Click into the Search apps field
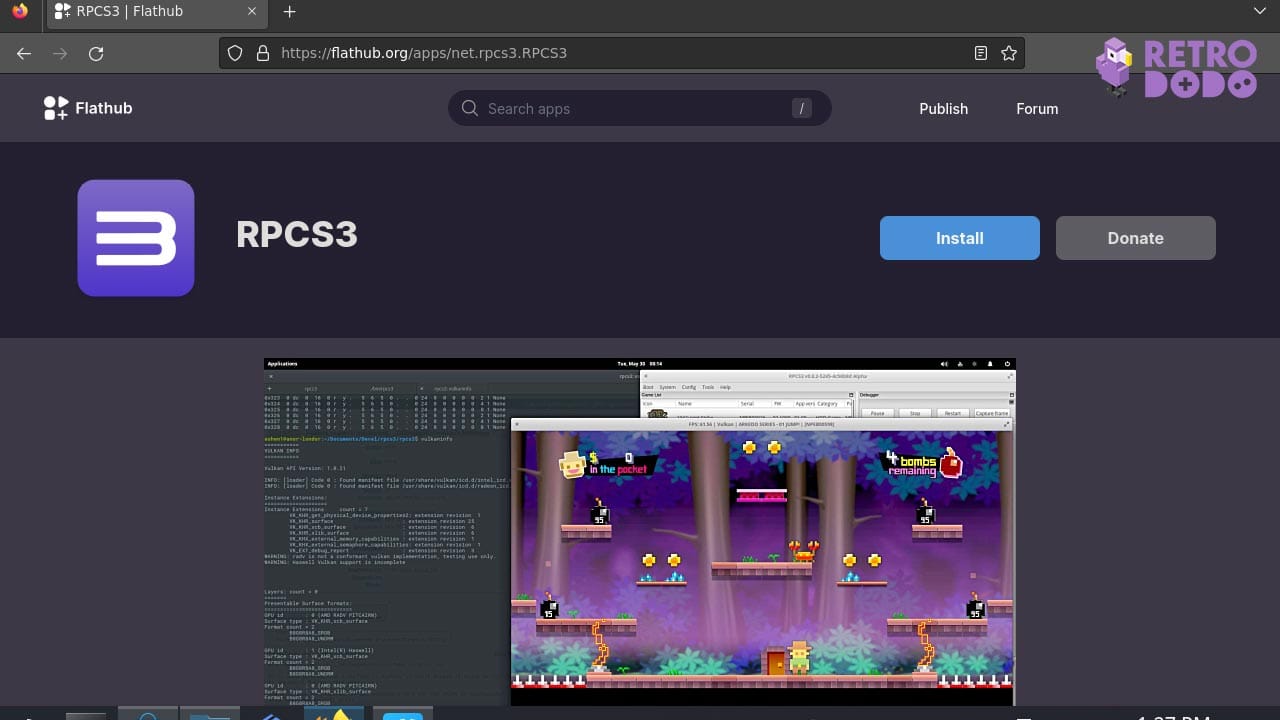 640,108
